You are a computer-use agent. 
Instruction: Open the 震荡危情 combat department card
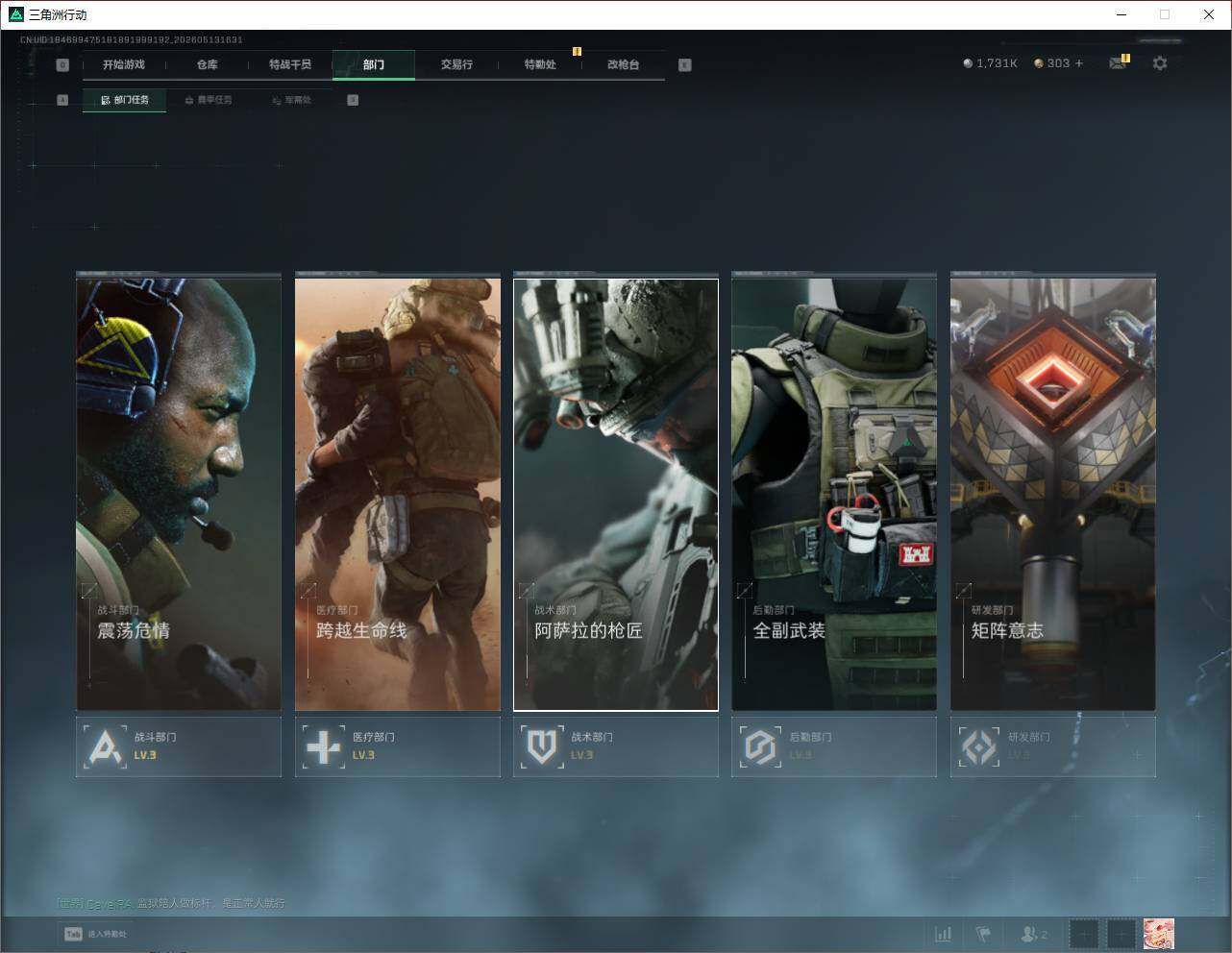179,494
